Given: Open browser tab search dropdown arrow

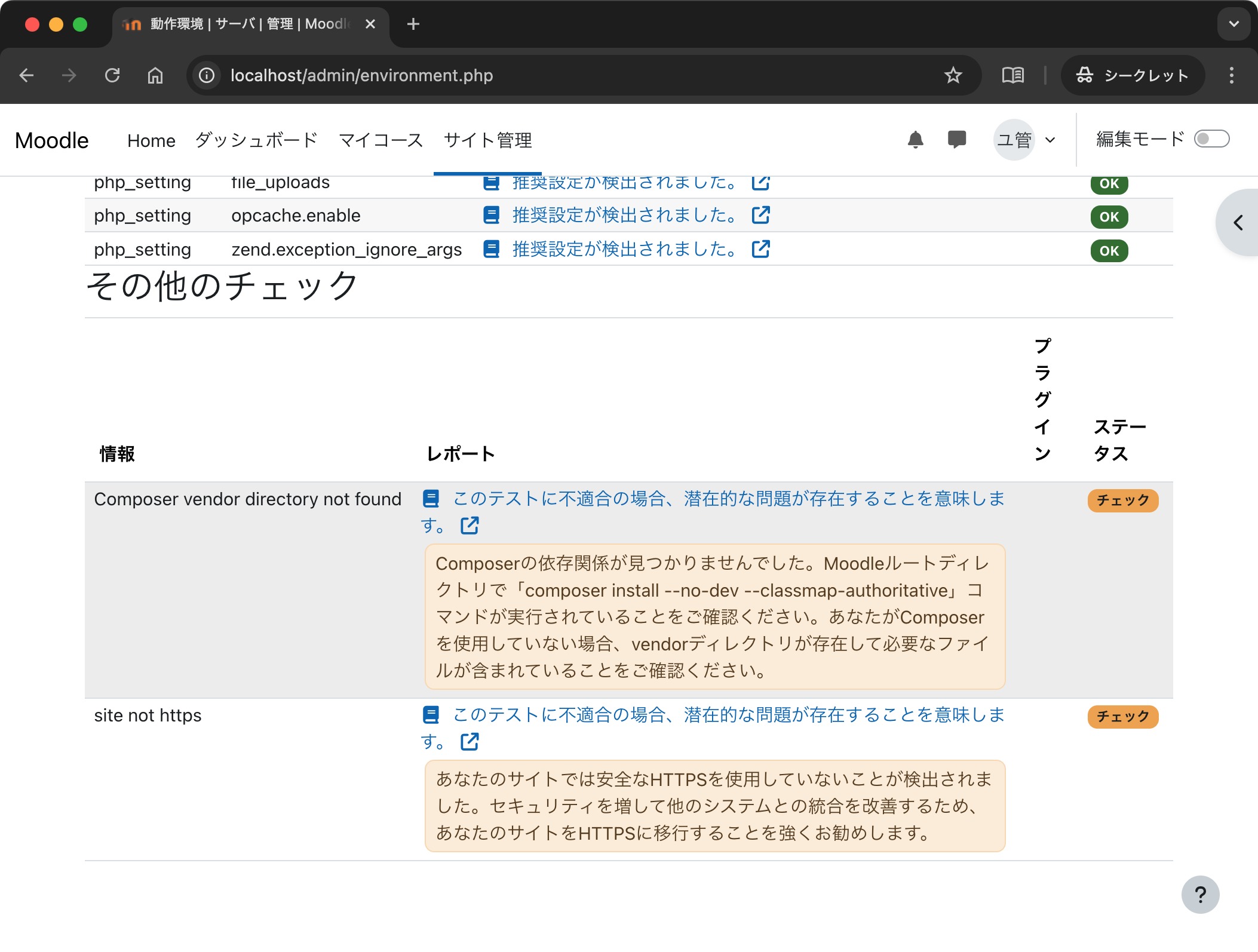Looking at the screenshot, I should (x=1234, y=24).
